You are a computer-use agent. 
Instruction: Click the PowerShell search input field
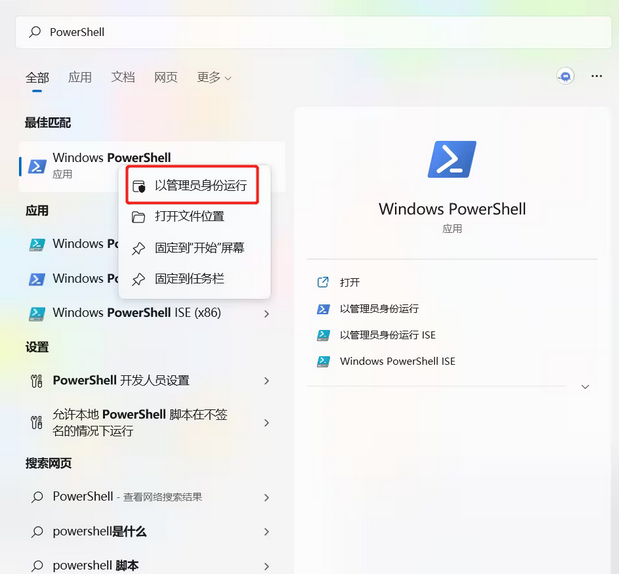click(x=313, y=32)
